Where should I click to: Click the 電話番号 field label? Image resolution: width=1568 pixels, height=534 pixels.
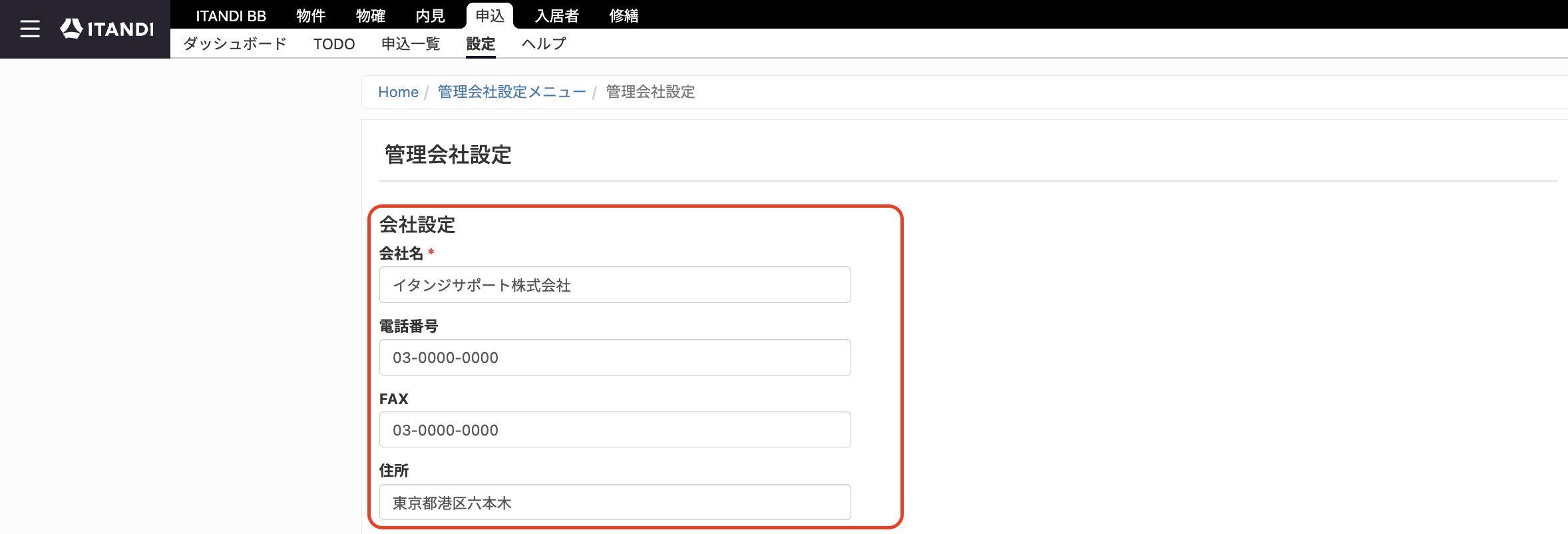click(409, 326)
